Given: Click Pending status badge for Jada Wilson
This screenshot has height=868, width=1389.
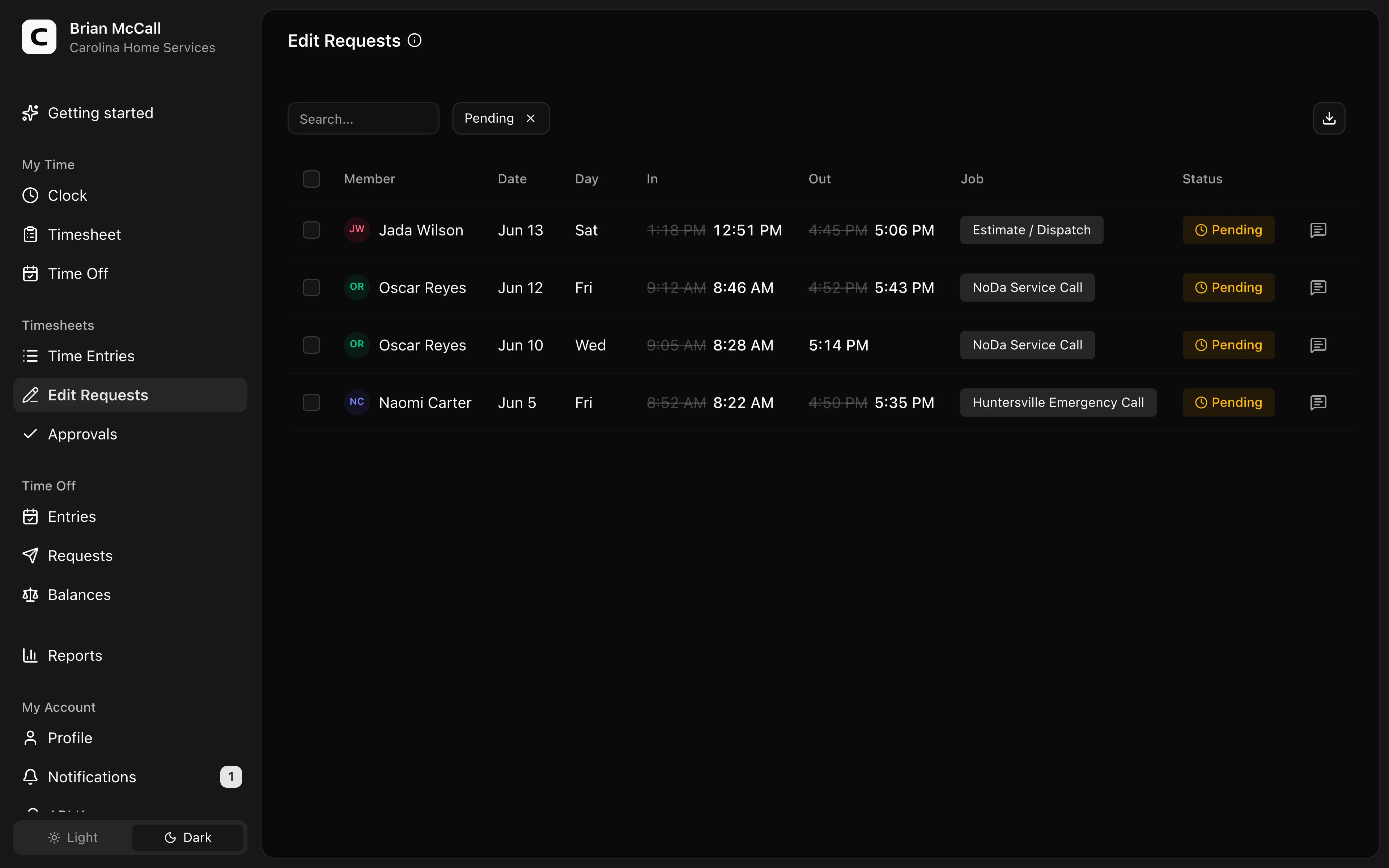Looking at the screenshot, I should tap(1228, 230).
